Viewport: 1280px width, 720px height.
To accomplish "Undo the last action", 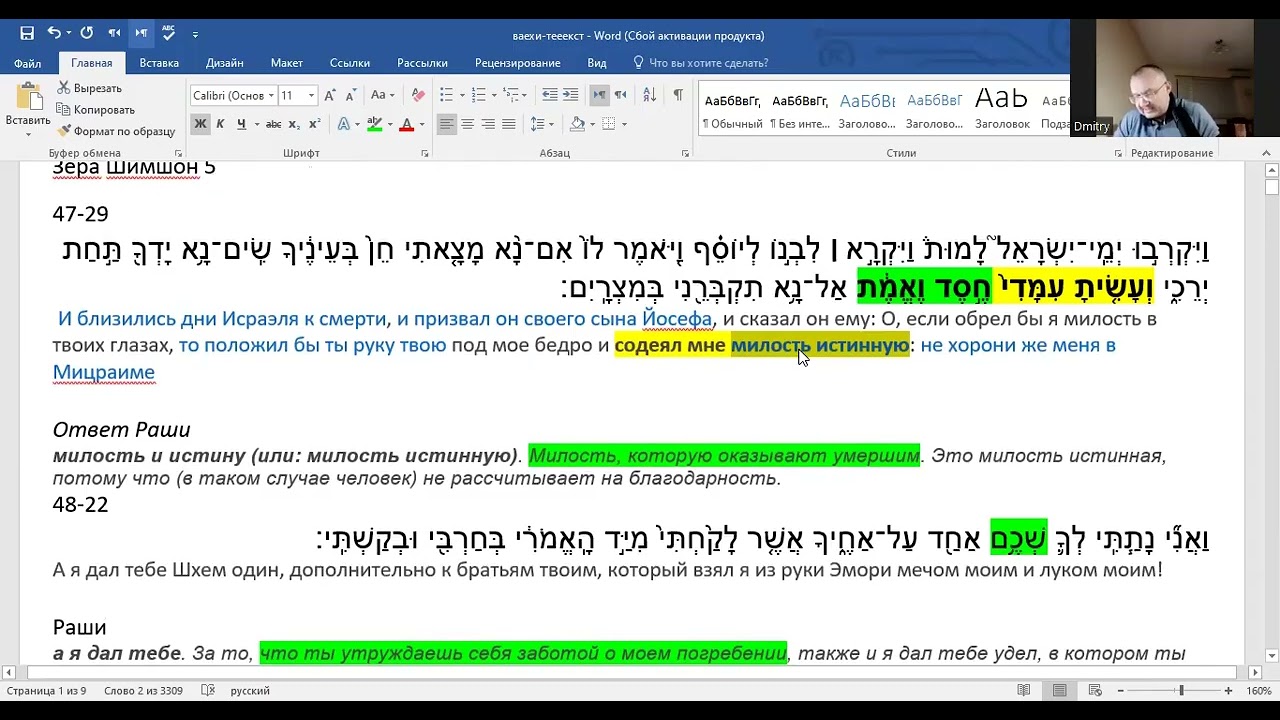I will (x=53, y=34).
